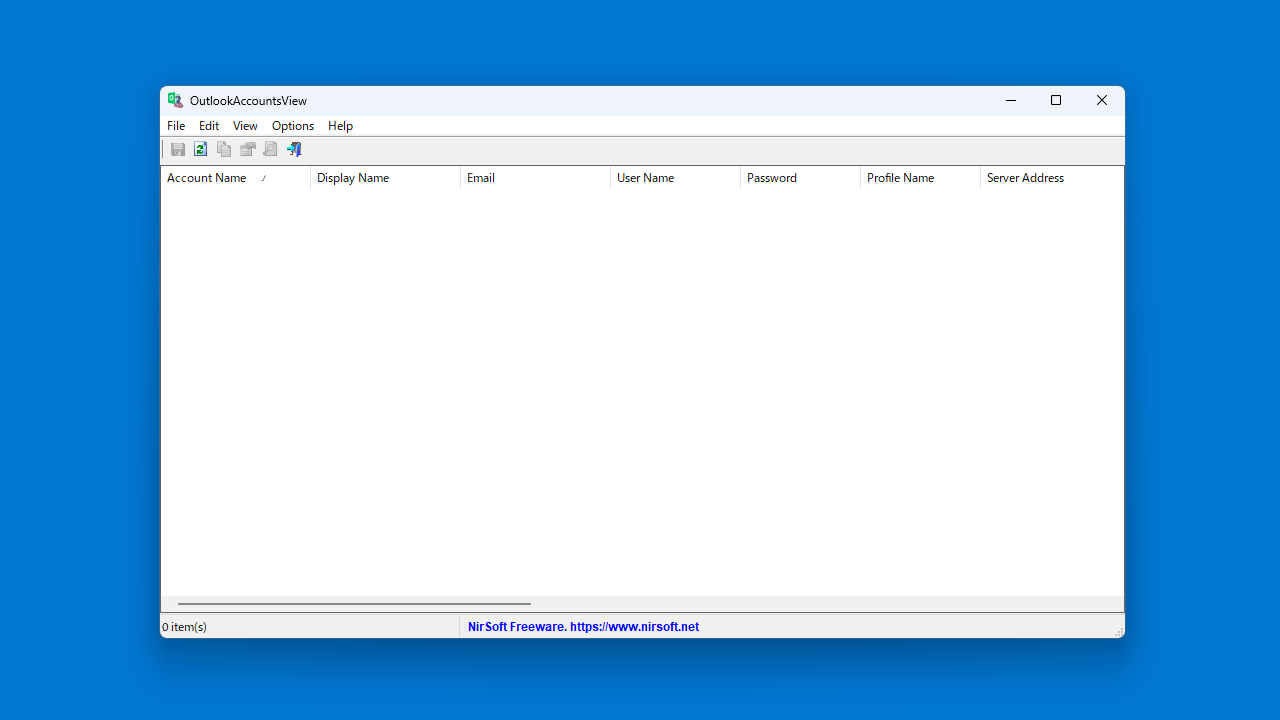Open the File menu
Screen dimensions: 1280x720
click(x=176, y=126)
